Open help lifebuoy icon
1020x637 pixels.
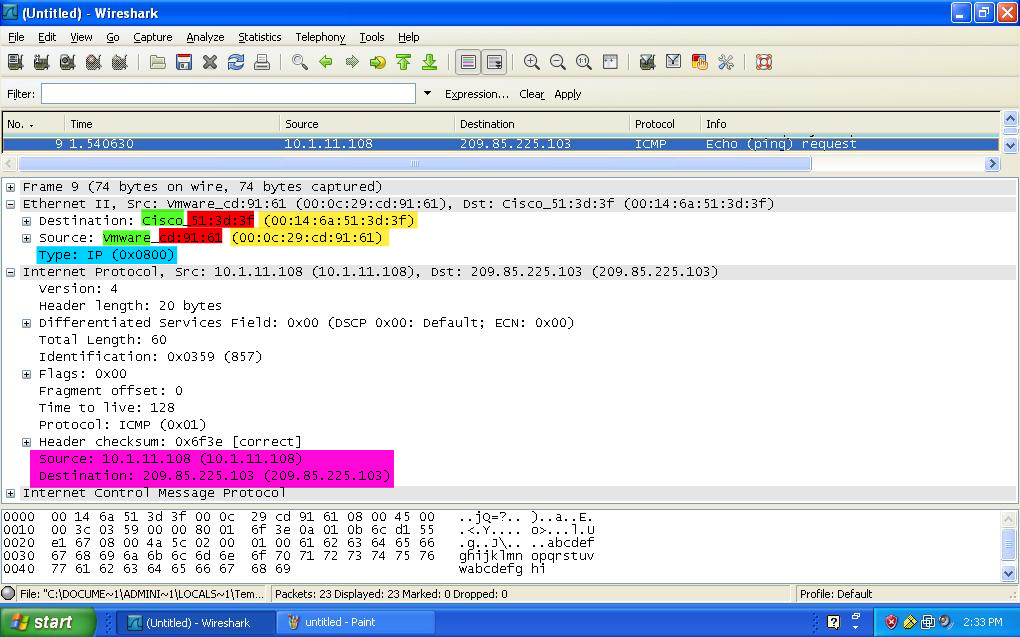(764, 62)
